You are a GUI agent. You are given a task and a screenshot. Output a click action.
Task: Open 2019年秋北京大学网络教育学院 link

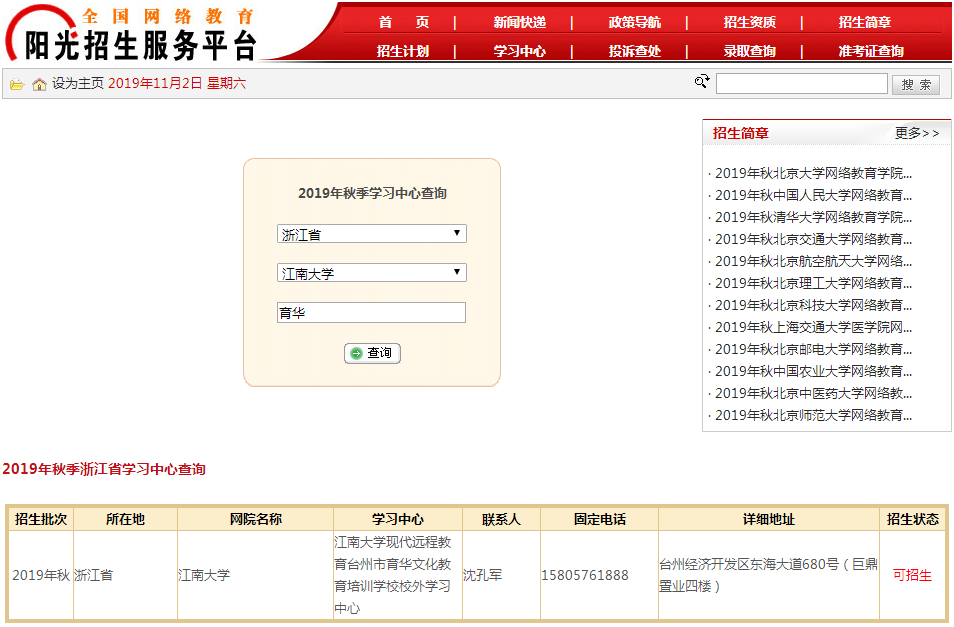[812, 173]
